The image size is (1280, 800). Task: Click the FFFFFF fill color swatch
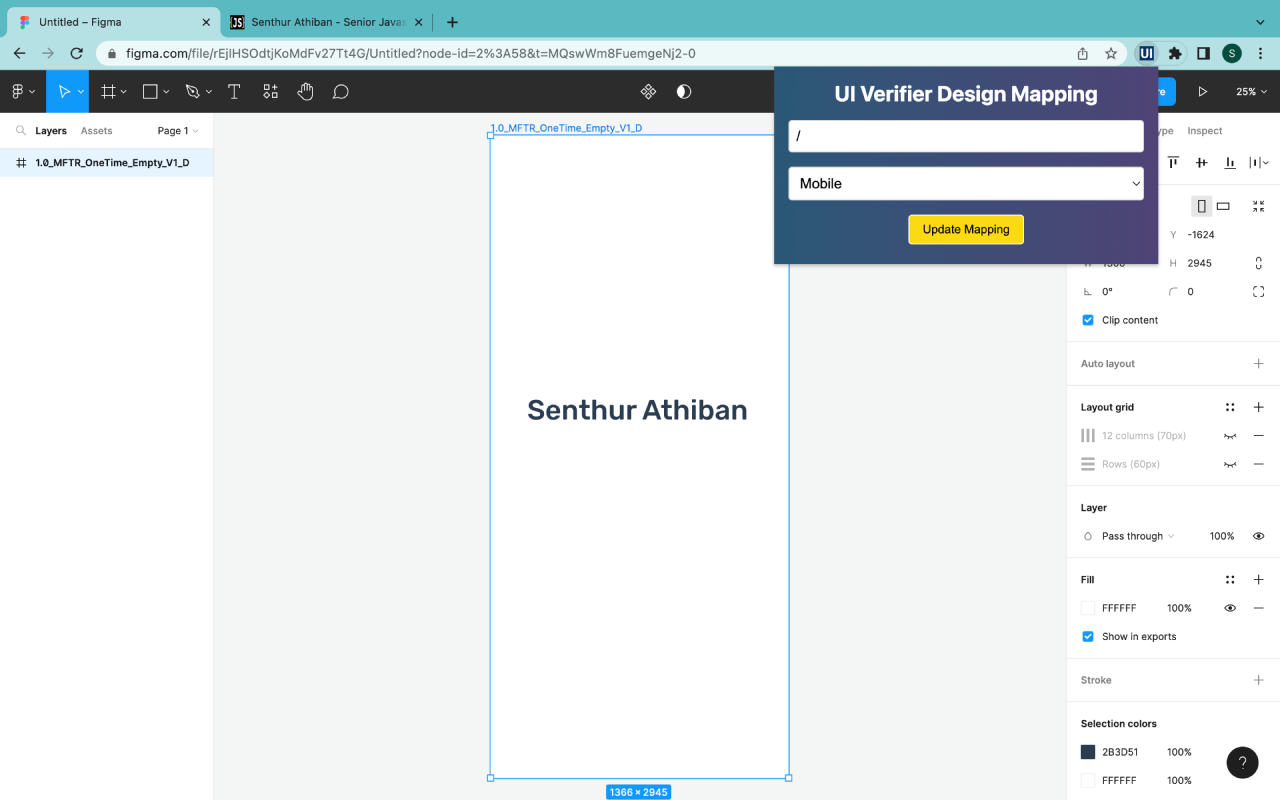point(1088,608)
